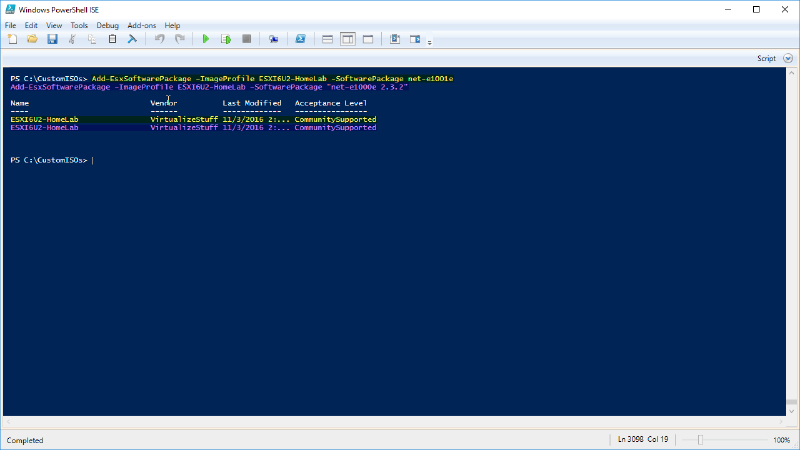Open the View menu
The height and width of the screenshot is (450, 800).
(x=54, y=25)
